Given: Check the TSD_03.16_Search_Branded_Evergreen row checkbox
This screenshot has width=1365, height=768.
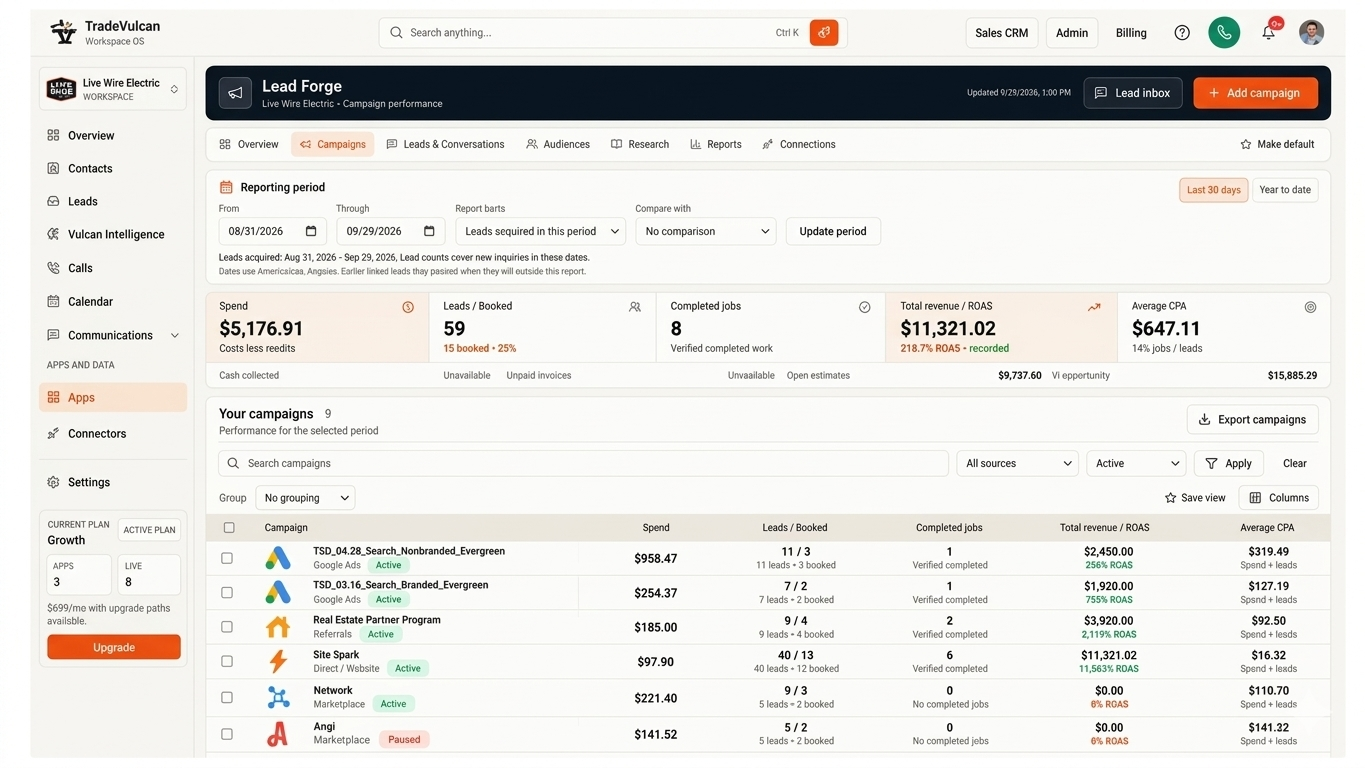Looking at the screenshot, I should [227, 592].
